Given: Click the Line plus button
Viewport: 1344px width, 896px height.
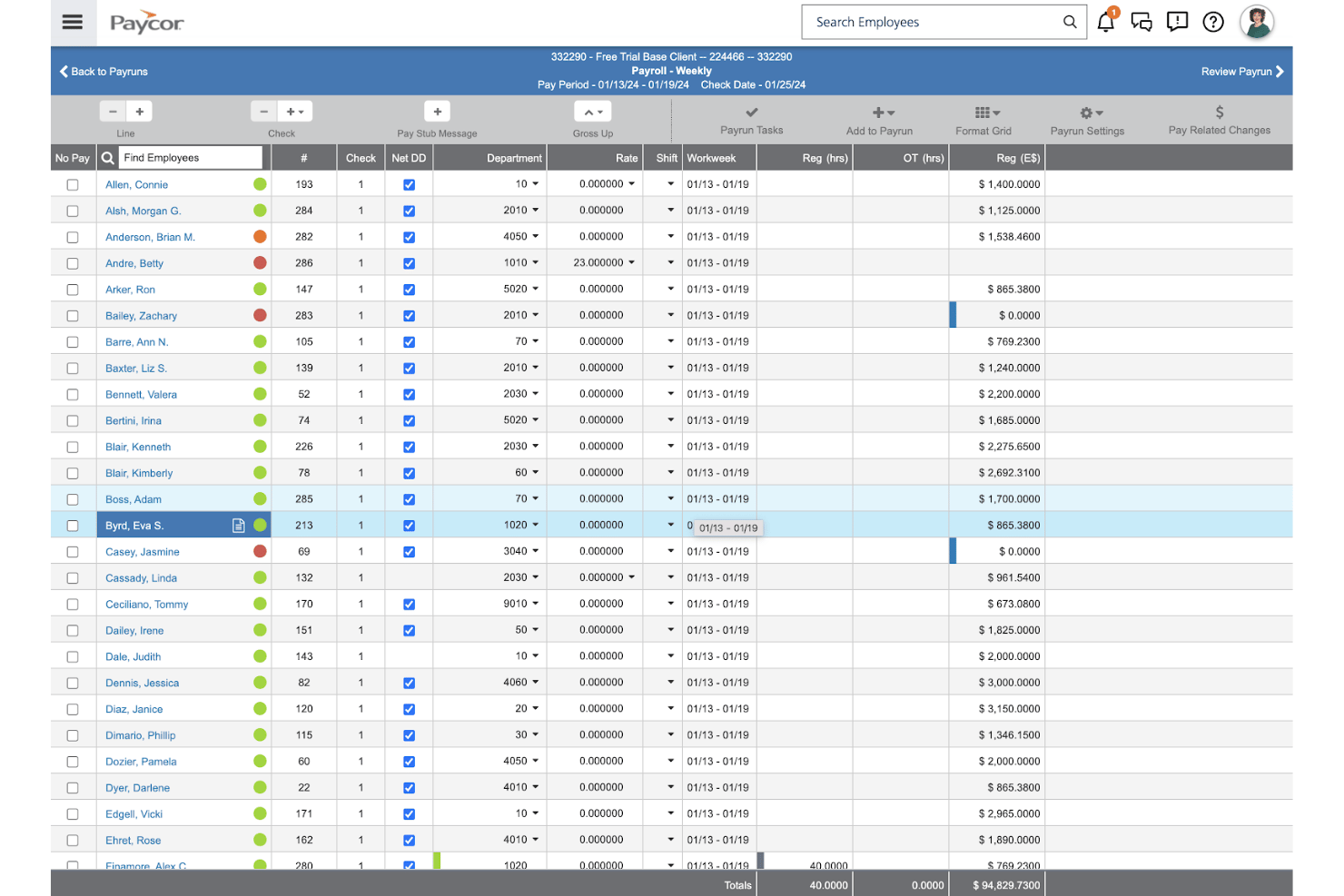Looking at the screenshot, I should click(139, 112).
